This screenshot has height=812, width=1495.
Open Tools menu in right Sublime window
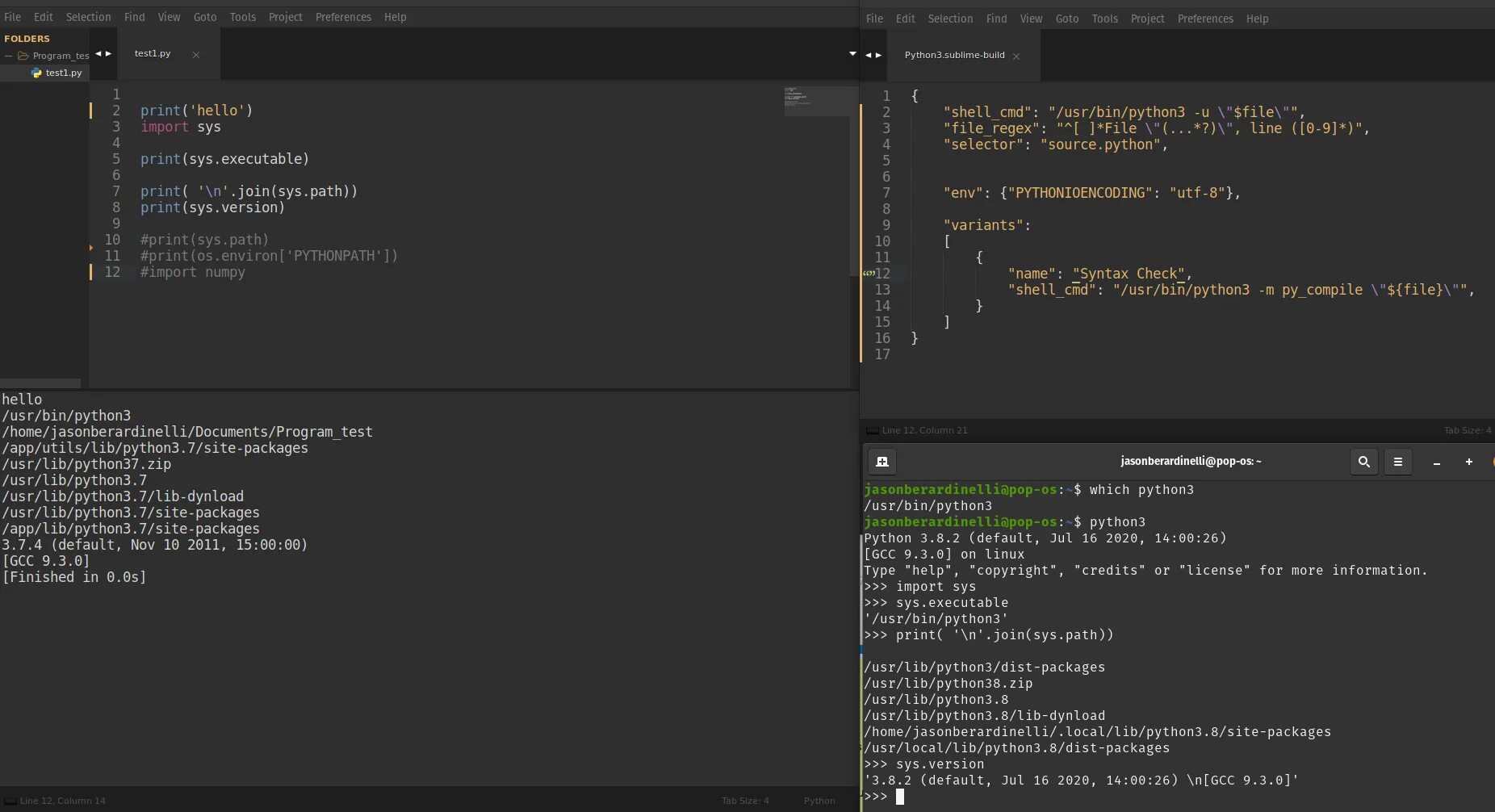1104,19
